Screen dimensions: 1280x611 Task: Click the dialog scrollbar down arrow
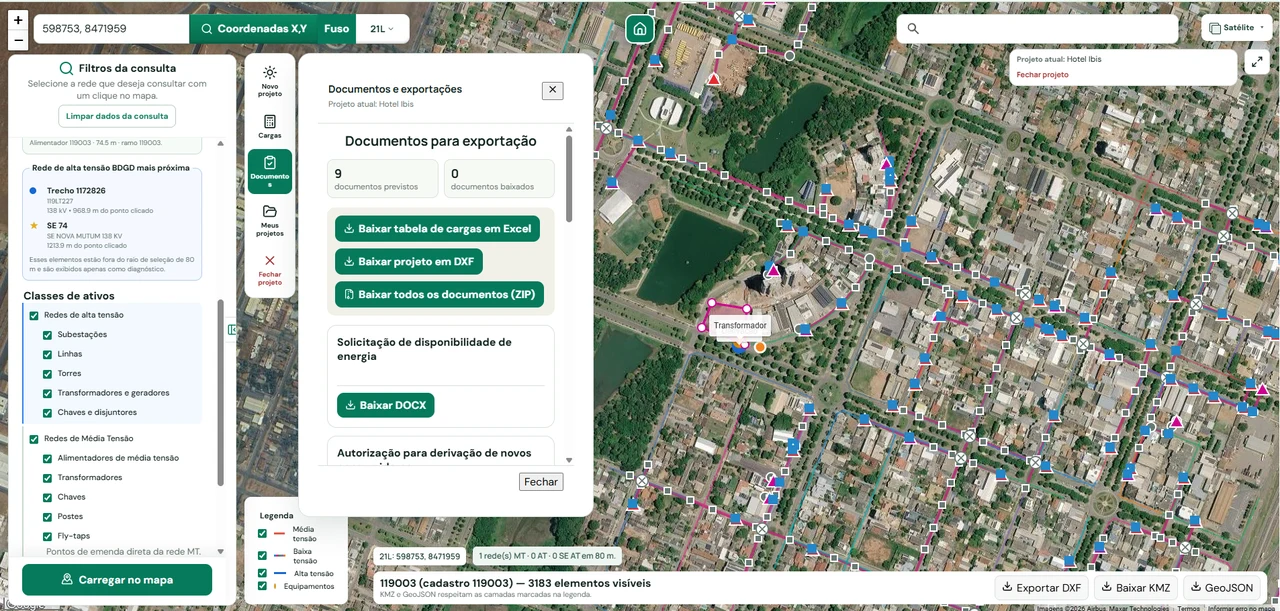click(x=569, y=460)
